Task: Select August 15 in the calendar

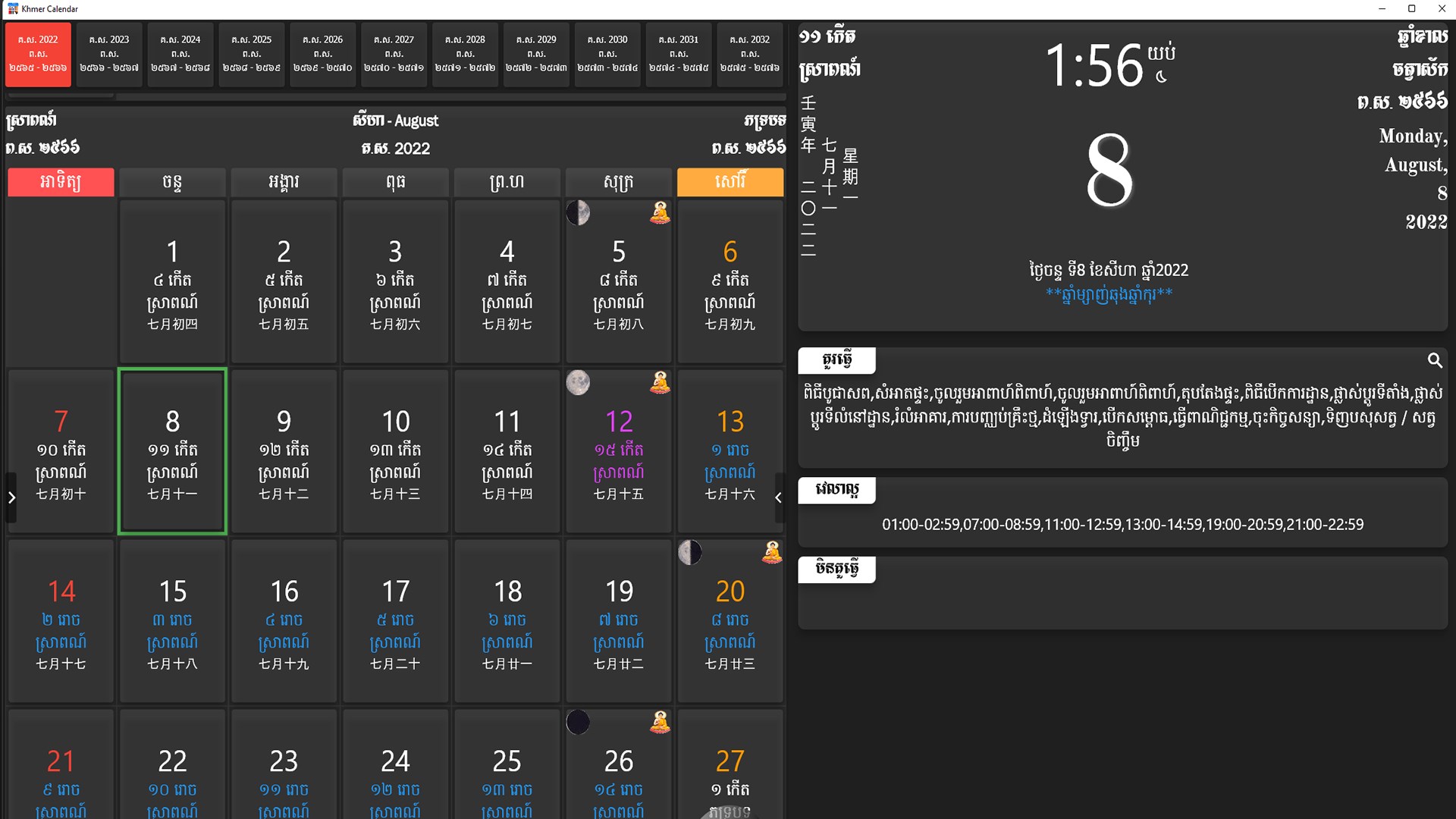Action: pos(172,620)
